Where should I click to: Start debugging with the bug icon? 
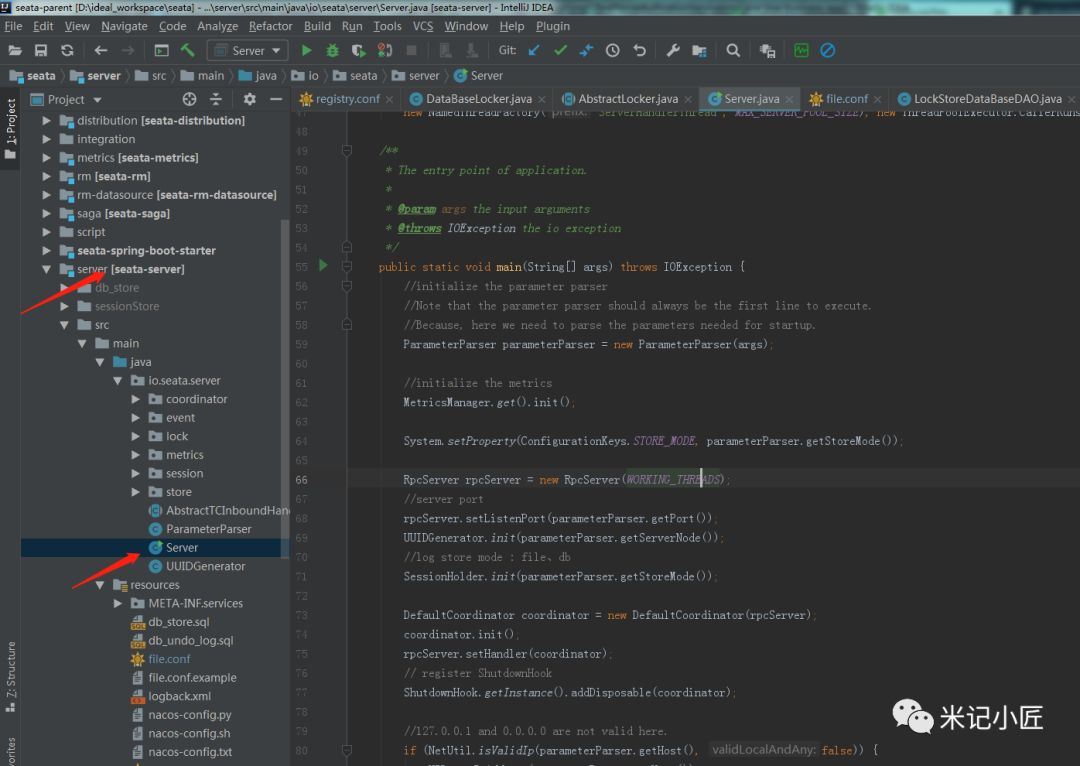(x=333, y=50)
